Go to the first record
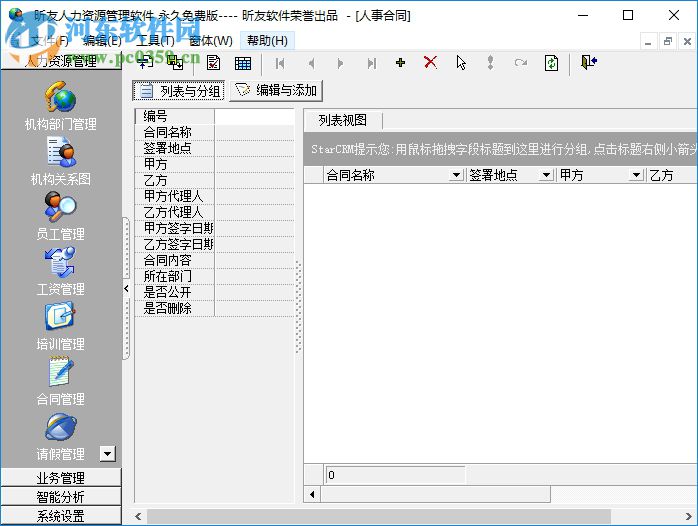Viewport: 698px width, 526px height. click(x=280, y=64)
